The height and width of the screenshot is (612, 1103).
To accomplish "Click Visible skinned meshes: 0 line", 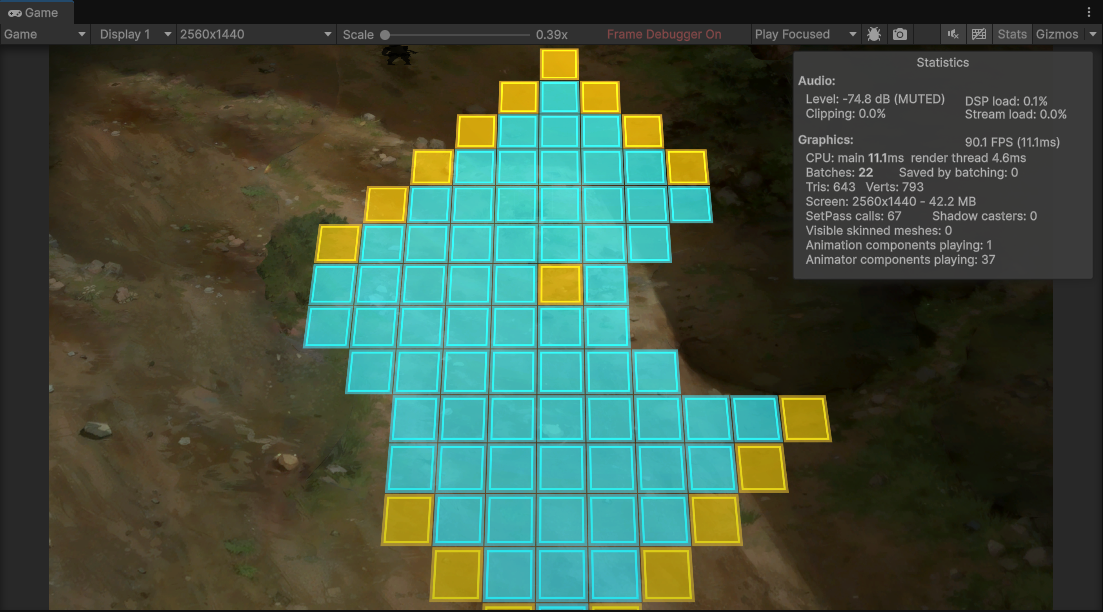I will pos(879,231).
